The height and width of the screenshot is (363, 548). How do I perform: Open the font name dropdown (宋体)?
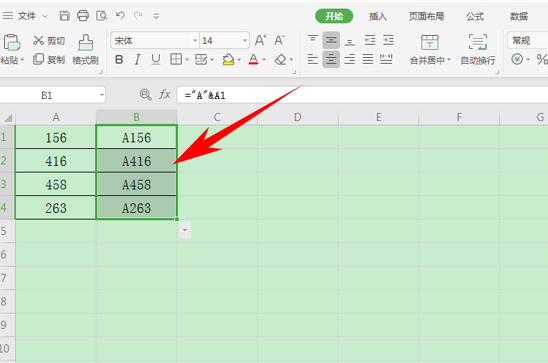(x=195, y=41)
